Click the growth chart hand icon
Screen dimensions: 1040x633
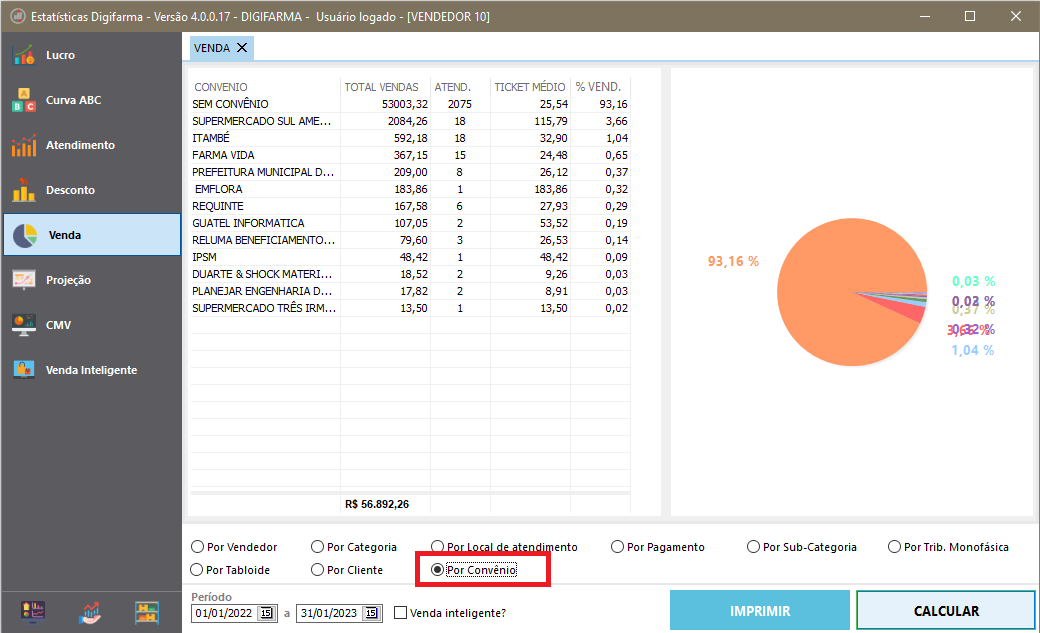click(x=91, y=612)
